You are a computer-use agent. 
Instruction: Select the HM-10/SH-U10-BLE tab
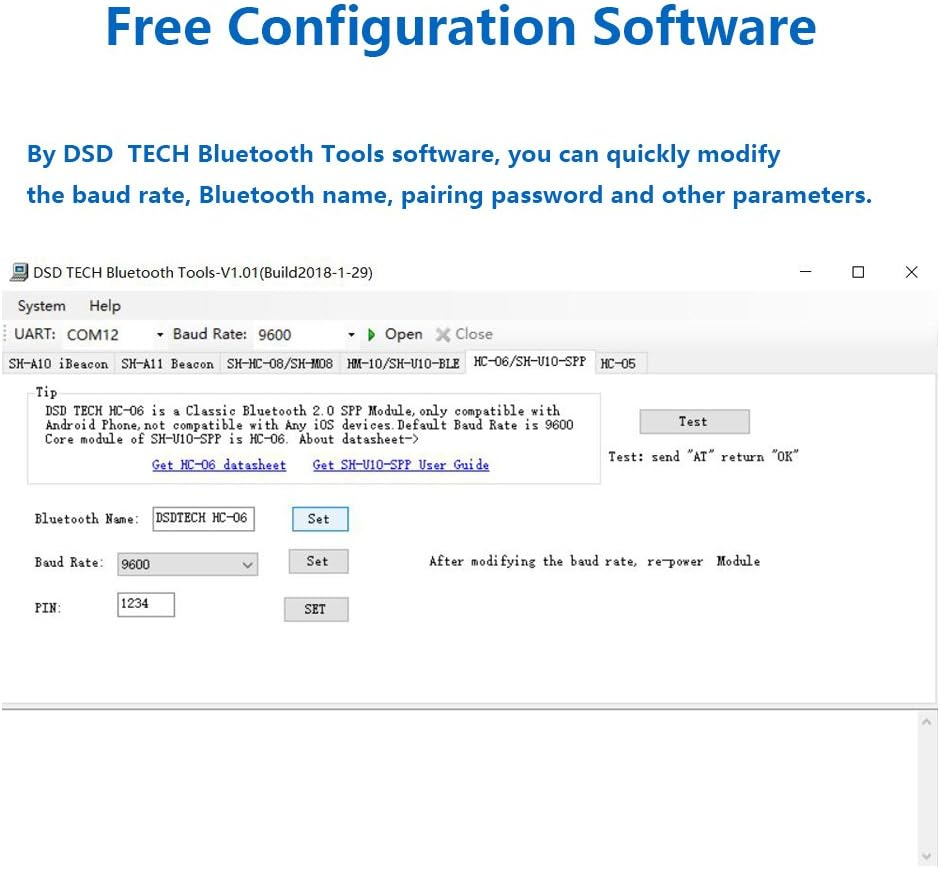[x=403, y=364]
